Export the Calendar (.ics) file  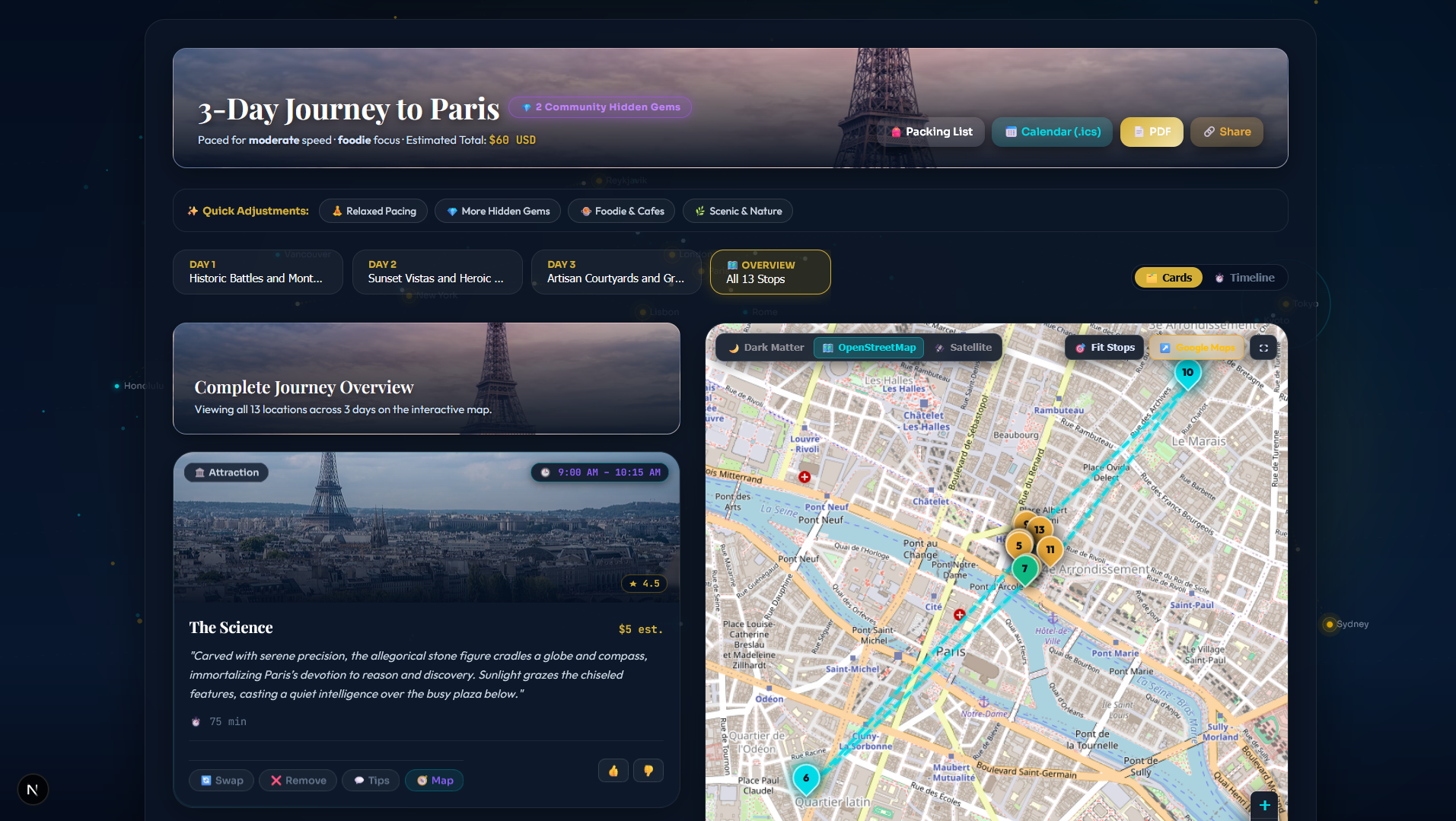click(x=1053, y=132)
